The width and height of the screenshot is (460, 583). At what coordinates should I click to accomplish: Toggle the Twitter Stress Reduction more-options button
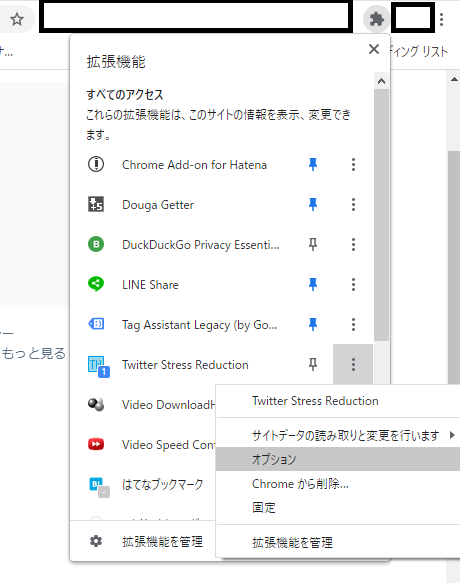[x=353, y=364]
